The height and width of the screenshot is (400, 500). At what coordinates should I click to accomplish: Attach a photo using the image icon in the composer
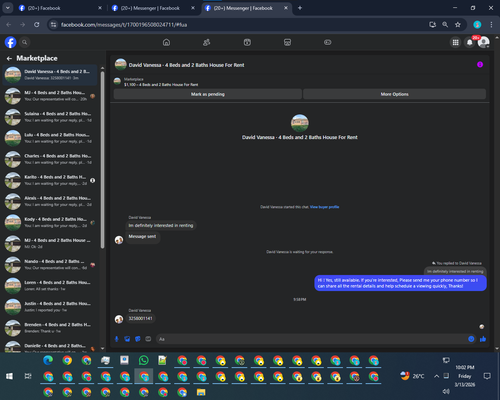click(127, 339)
